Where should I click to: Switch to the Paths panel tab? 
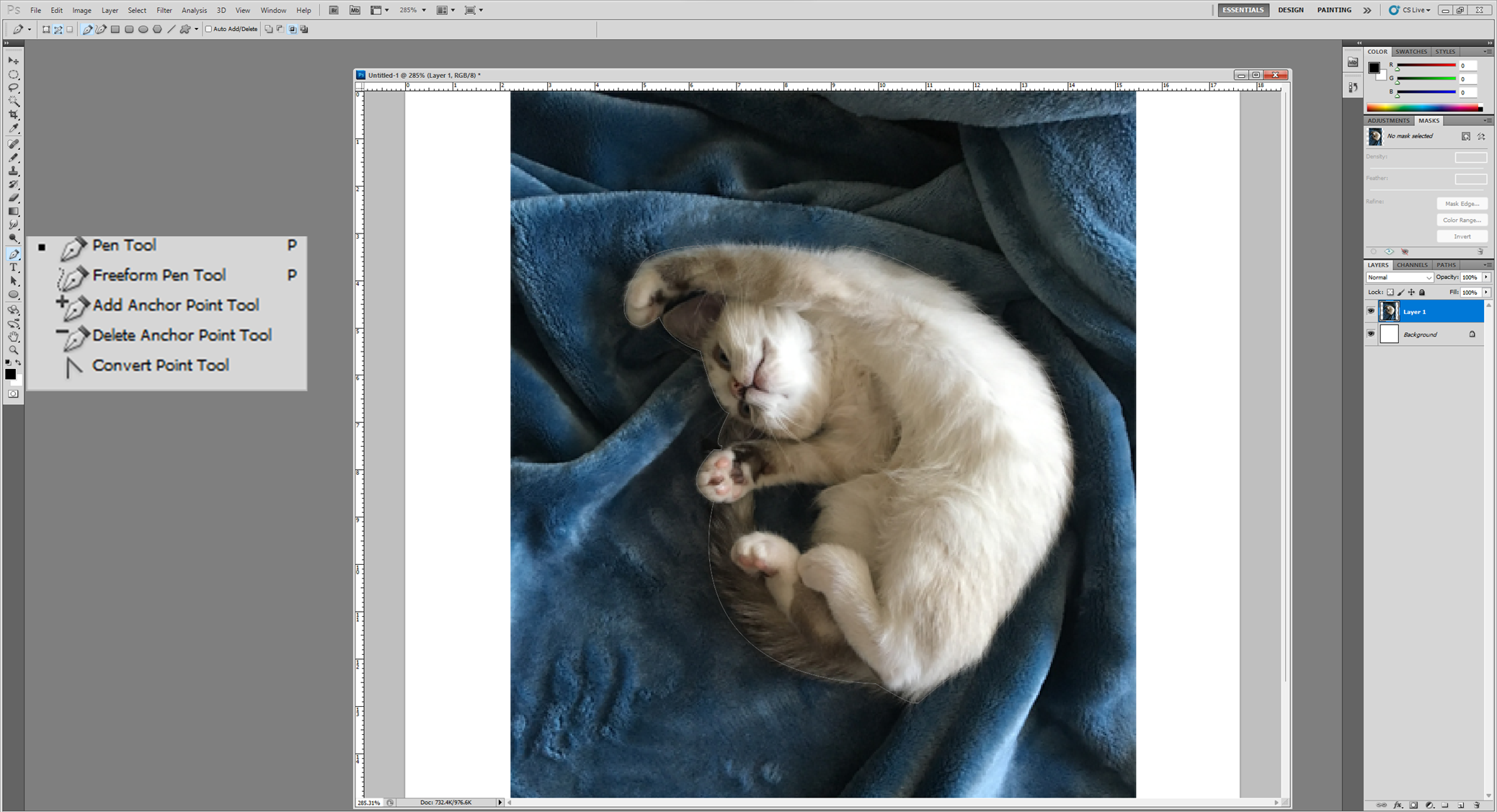pyautogui.click(x=1446, y=265)
